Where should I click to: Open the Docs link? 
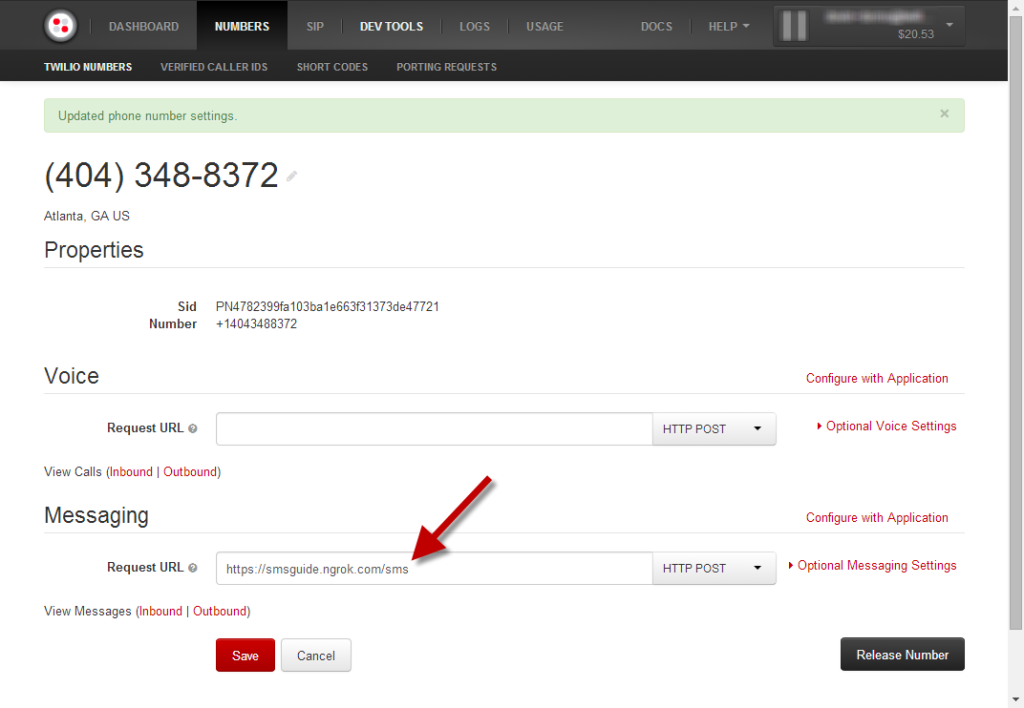pyautogui.click(x=656, y=26)
